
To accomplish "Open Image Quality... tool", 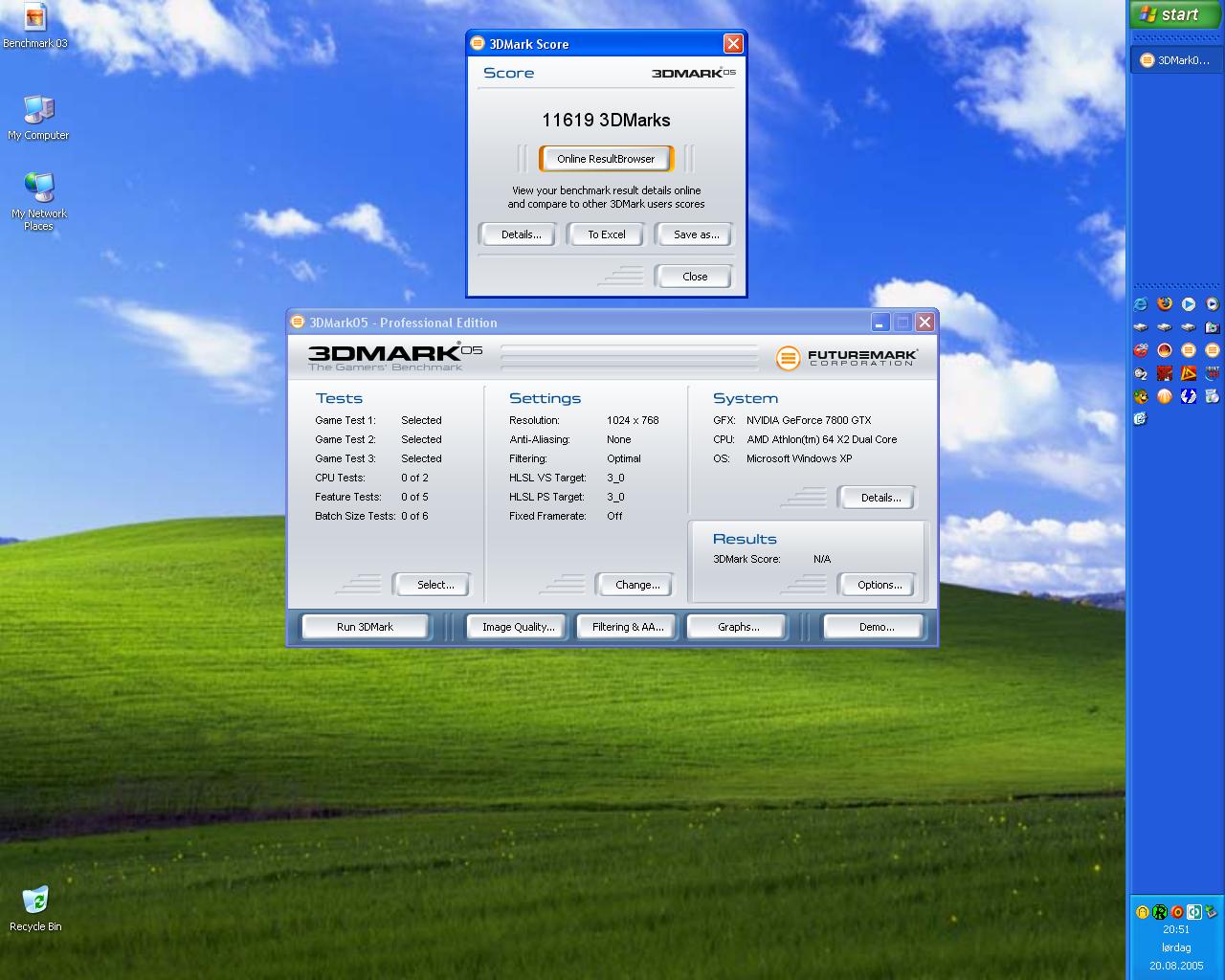I will [518, 627].
